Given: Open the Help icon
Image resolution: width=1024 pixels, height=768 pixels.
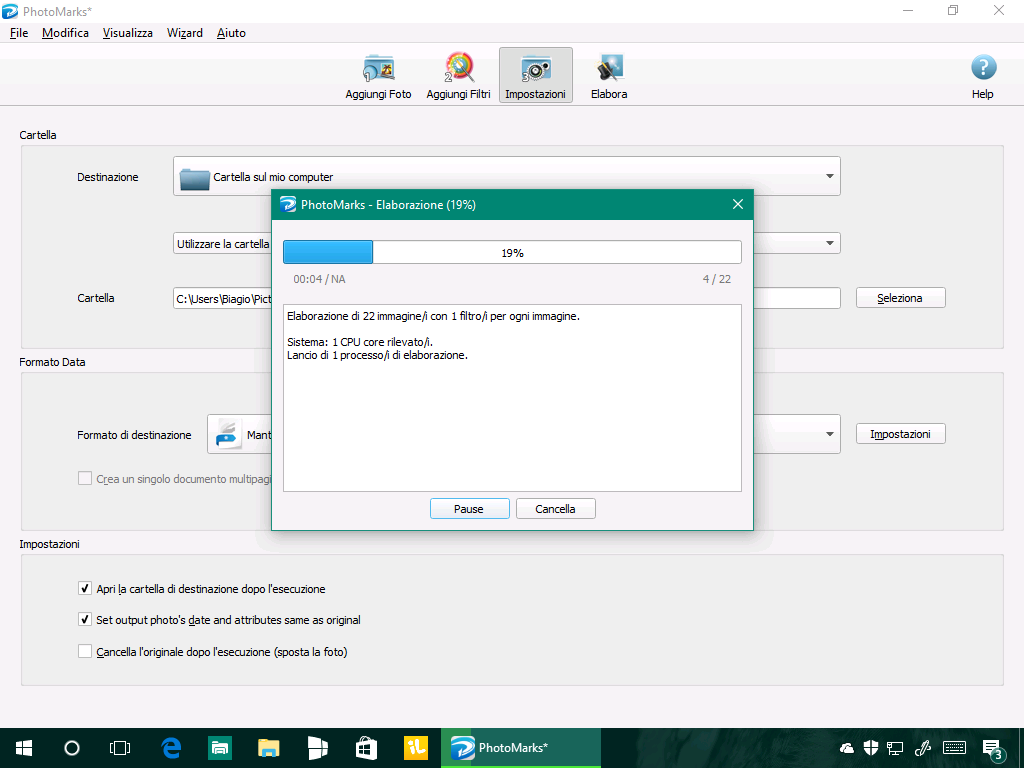Looking at the screenshot, I should point(983,76).
